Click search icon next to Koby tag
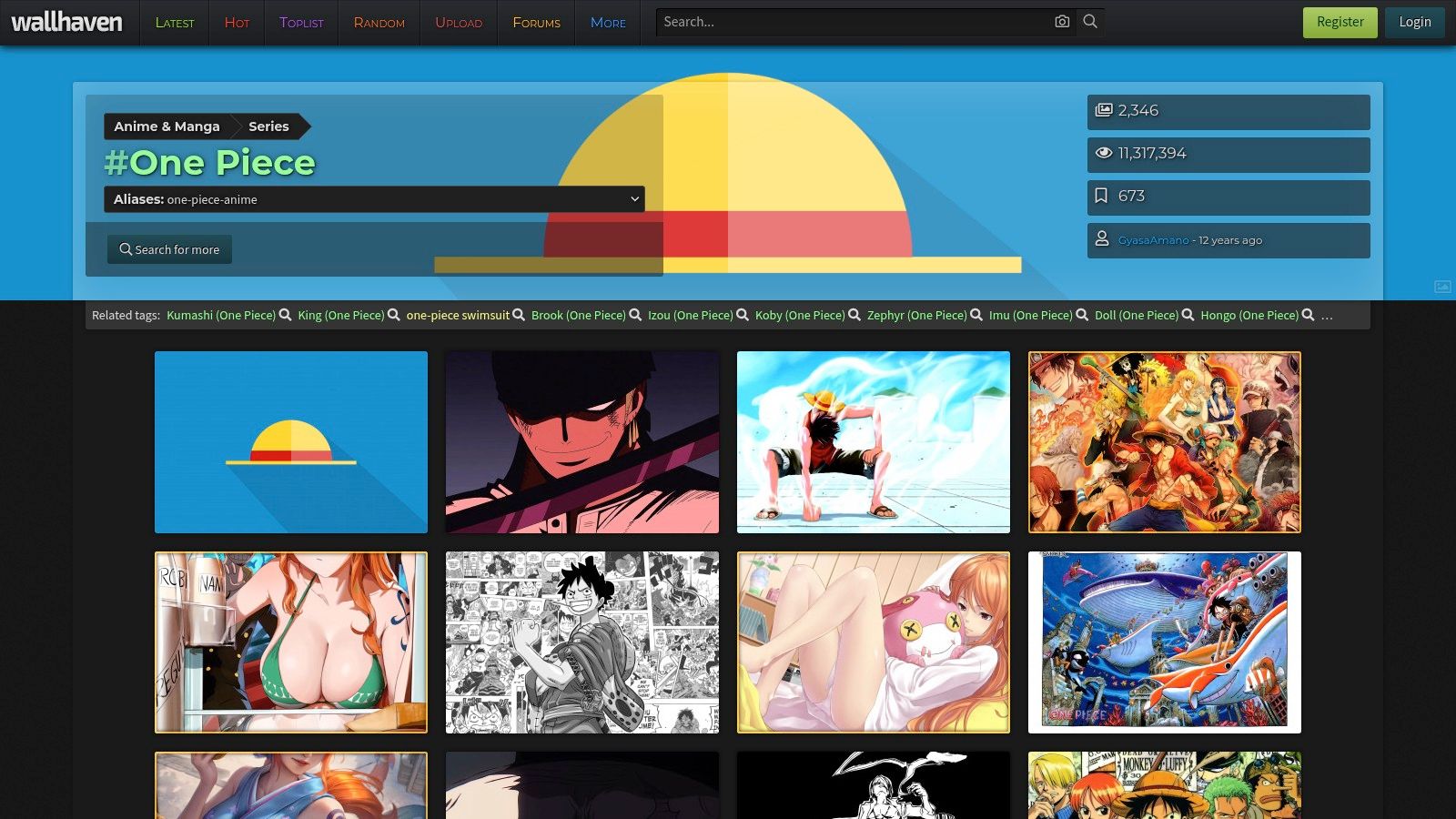The image size is (1456, 819). pyautogui.click(x=854, y=315)
